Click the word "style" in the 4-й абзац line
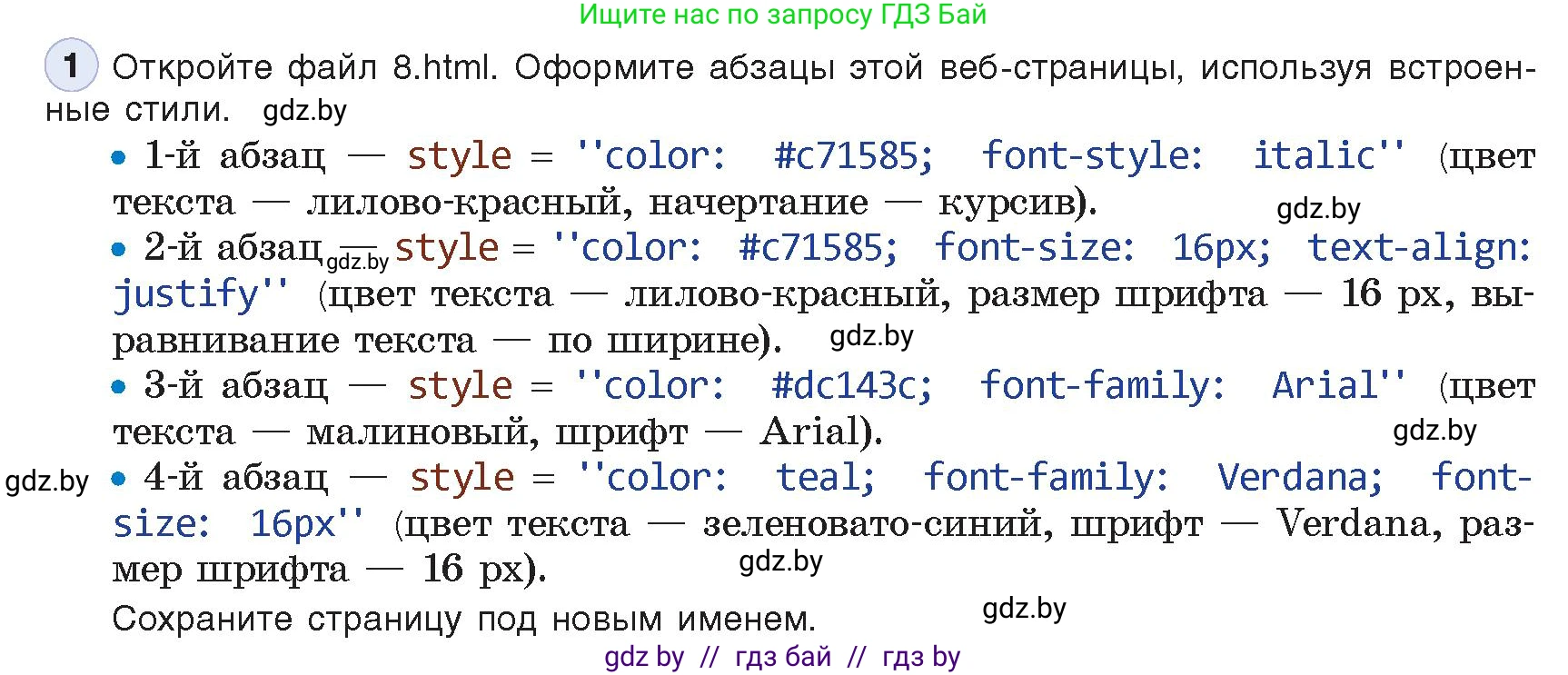This screenshot has height=675, width=1568. tap(462, 478)
